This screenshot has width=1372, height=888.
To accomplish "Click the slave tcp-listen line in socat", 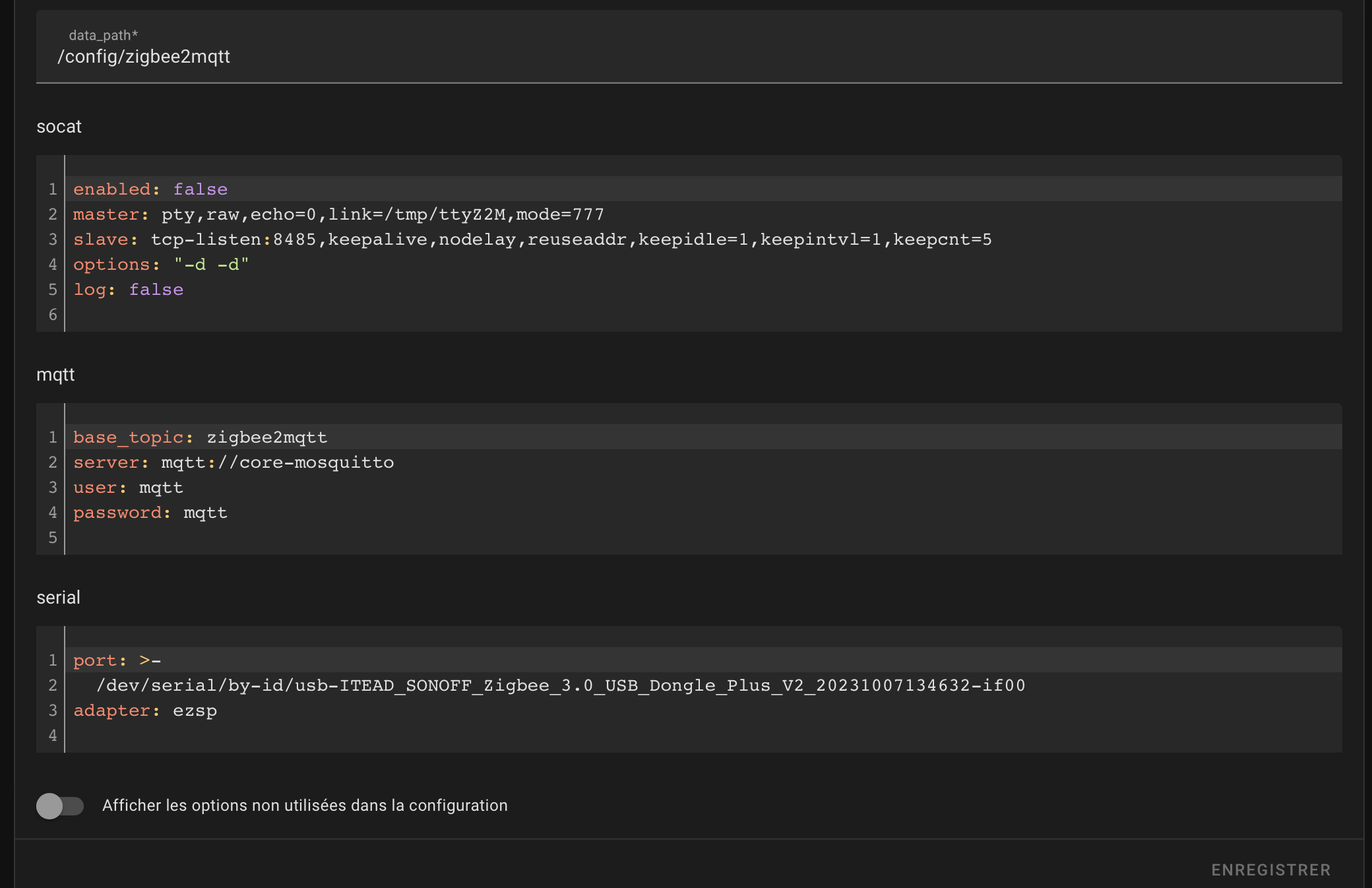I will tap(532, 239).
